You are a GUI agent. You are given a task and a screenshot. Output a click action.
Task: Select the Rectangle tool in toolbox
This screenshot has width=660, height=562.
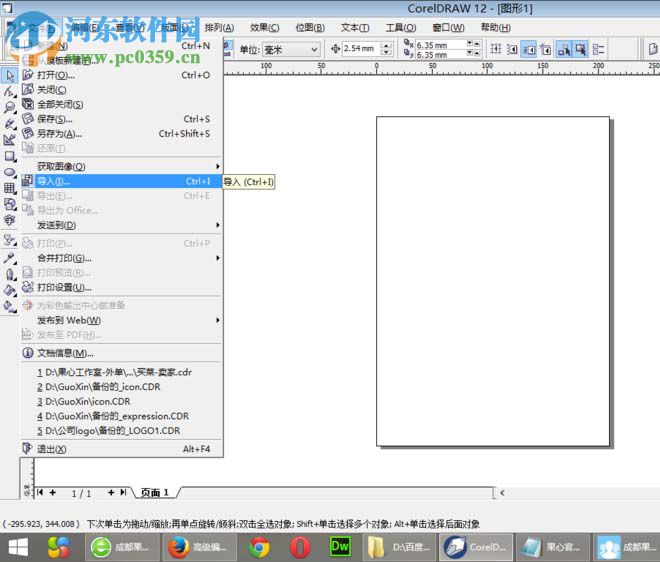click(10, 156)
